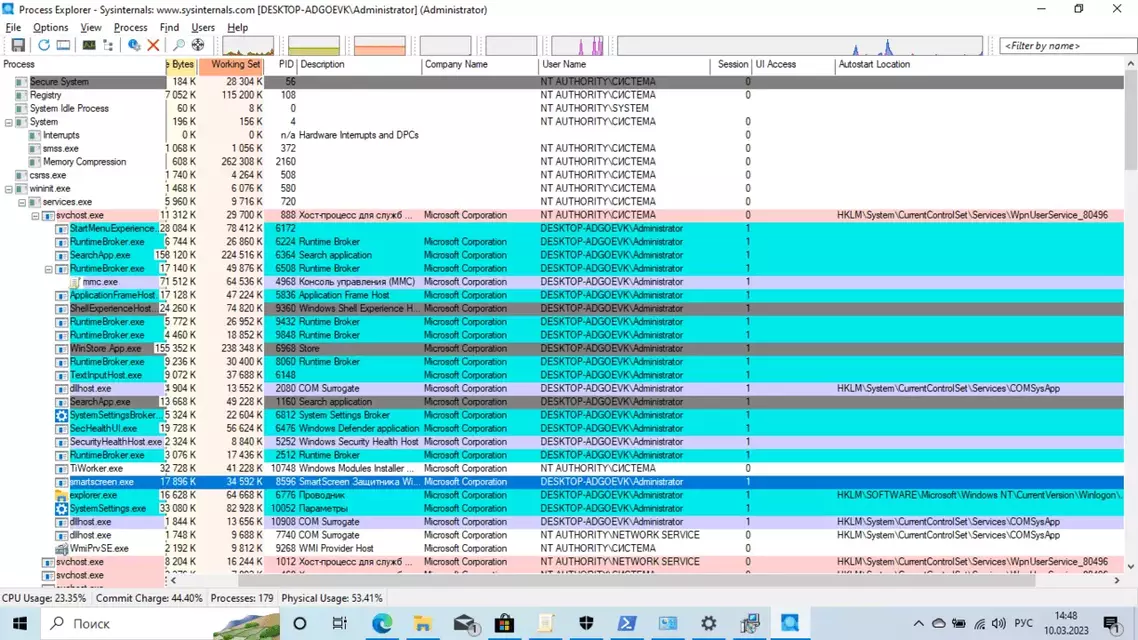
Task: Click the green CPU usage history graph
Action: click(x=248, y=46)
